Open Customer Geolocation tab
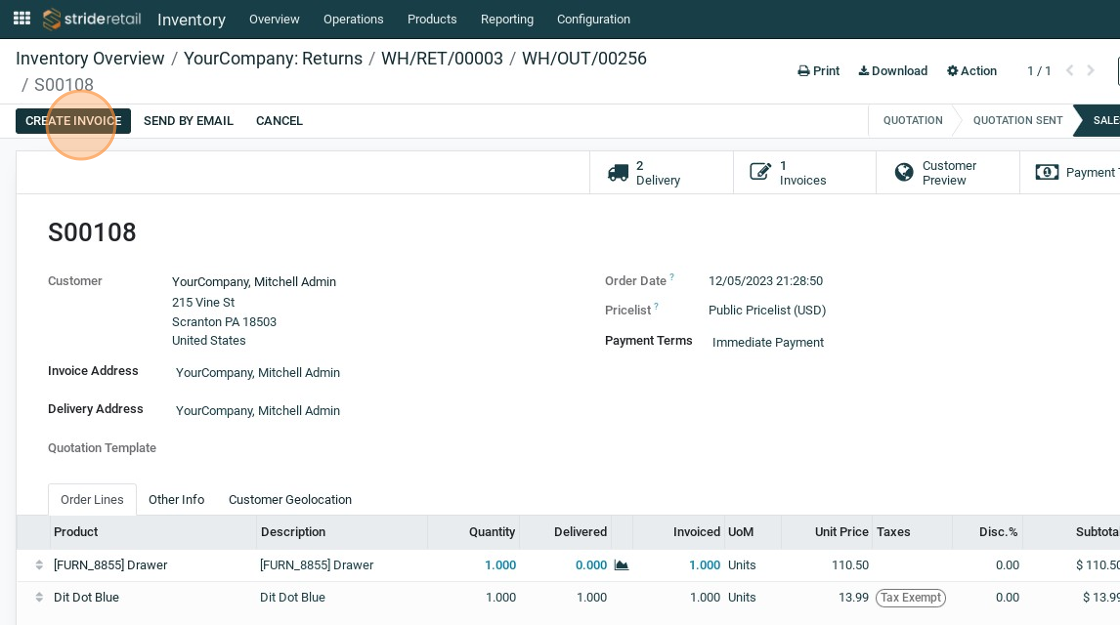The image size is (1120, 625). 290,500
